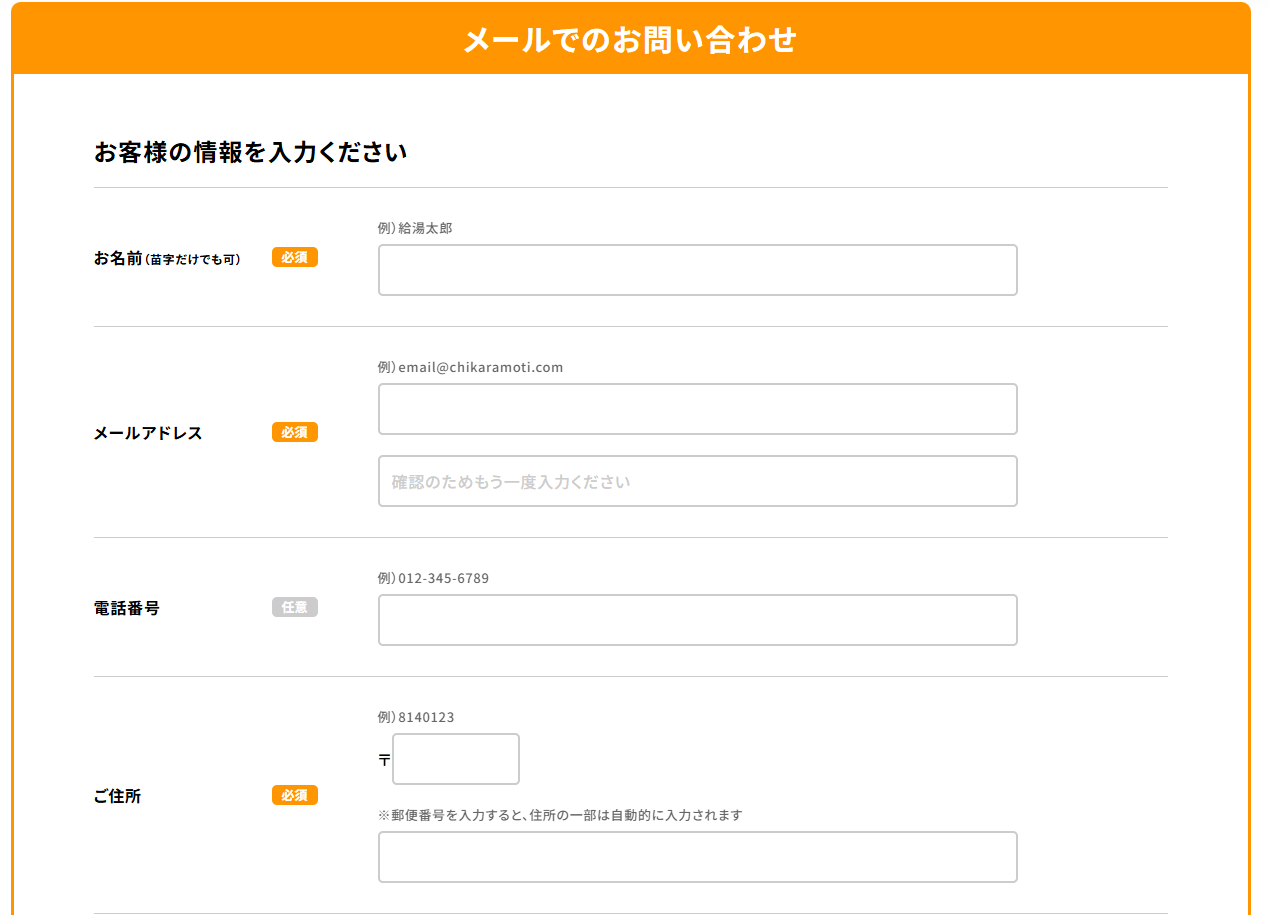This screenshot has width=1269, height=915.
Task: Click the 〒 postal mark symbol
Action: coord(384,760)
